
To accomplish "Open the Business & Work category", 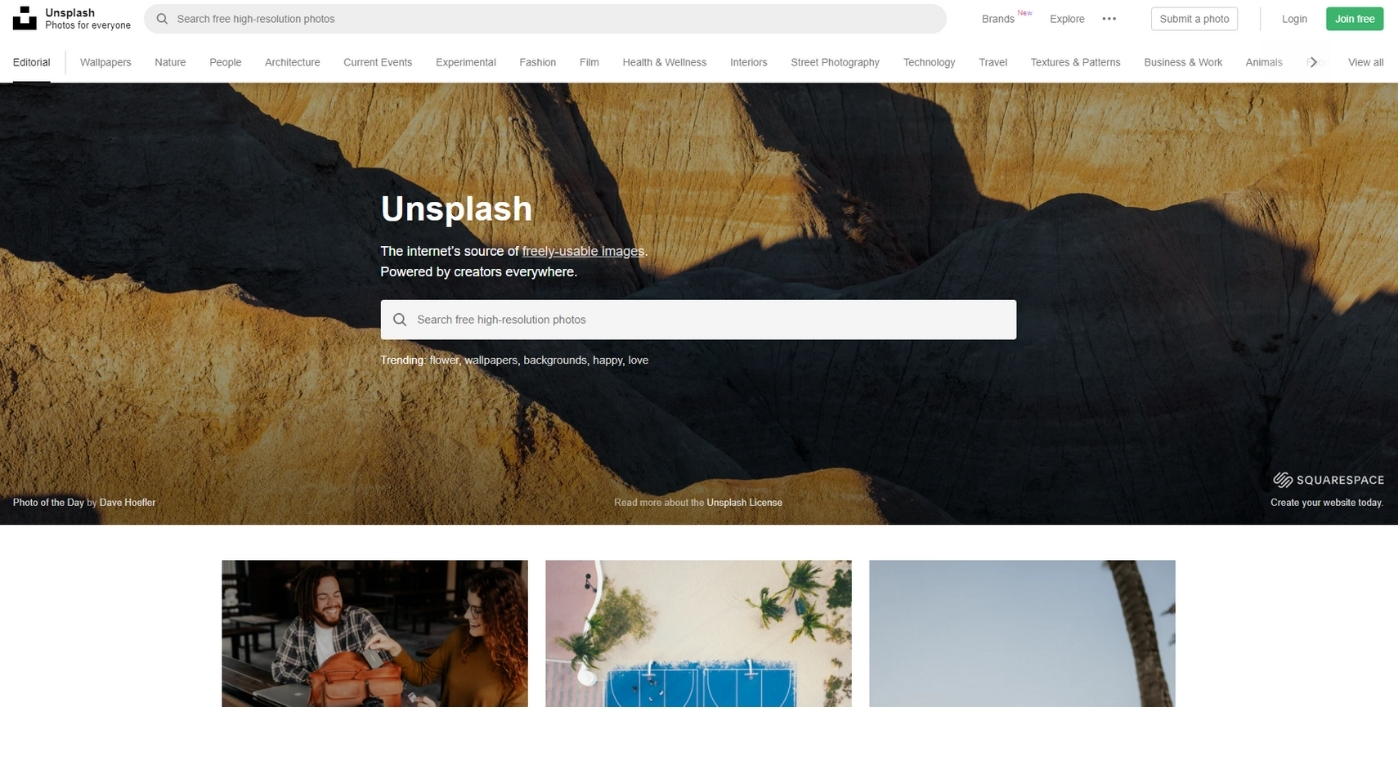I will [x=1183, y=62].
